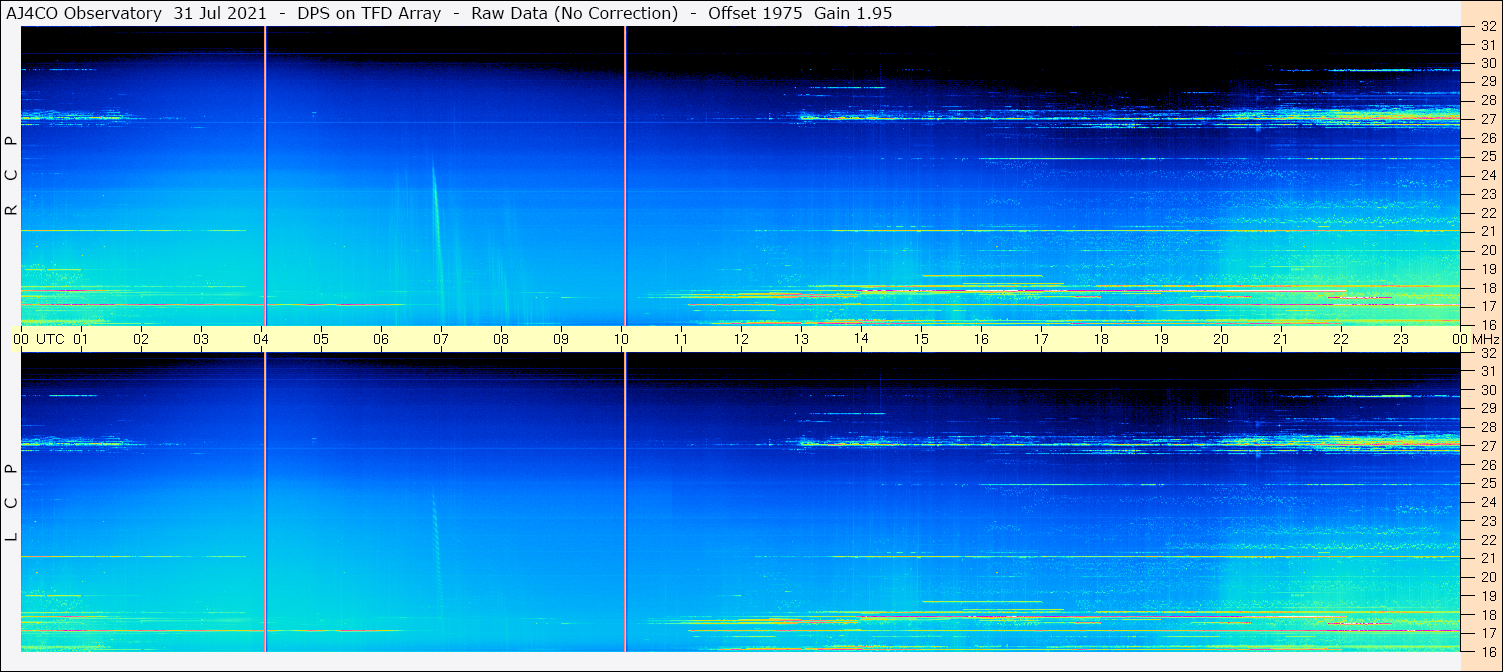Click hour "20" on UTC time axis
Viewport: 1503px width, 672px height.
pos(1221,339)
